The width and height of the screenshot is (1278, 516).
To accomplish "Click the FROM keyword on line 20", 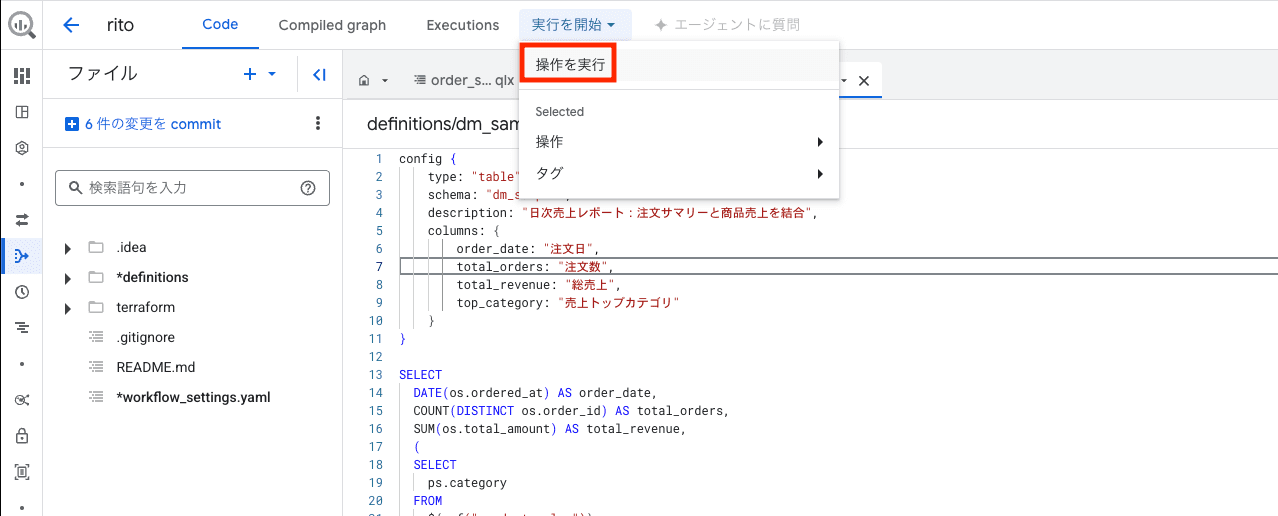I will 427,501.
